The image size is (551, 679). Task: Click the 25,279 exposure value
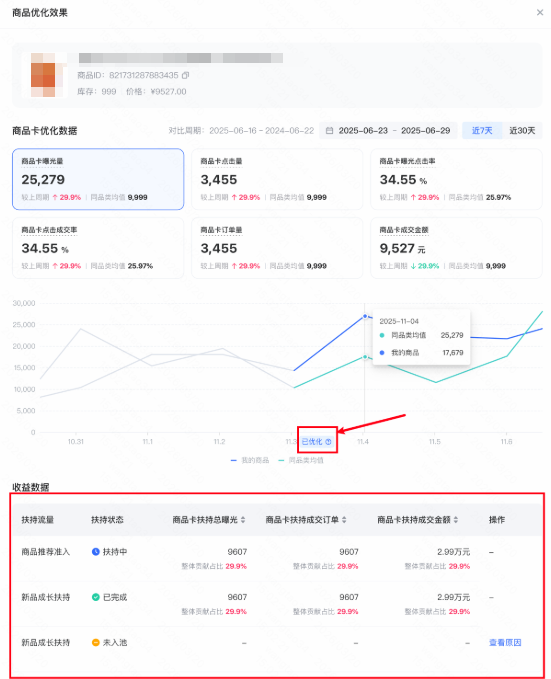coord(43,179)
